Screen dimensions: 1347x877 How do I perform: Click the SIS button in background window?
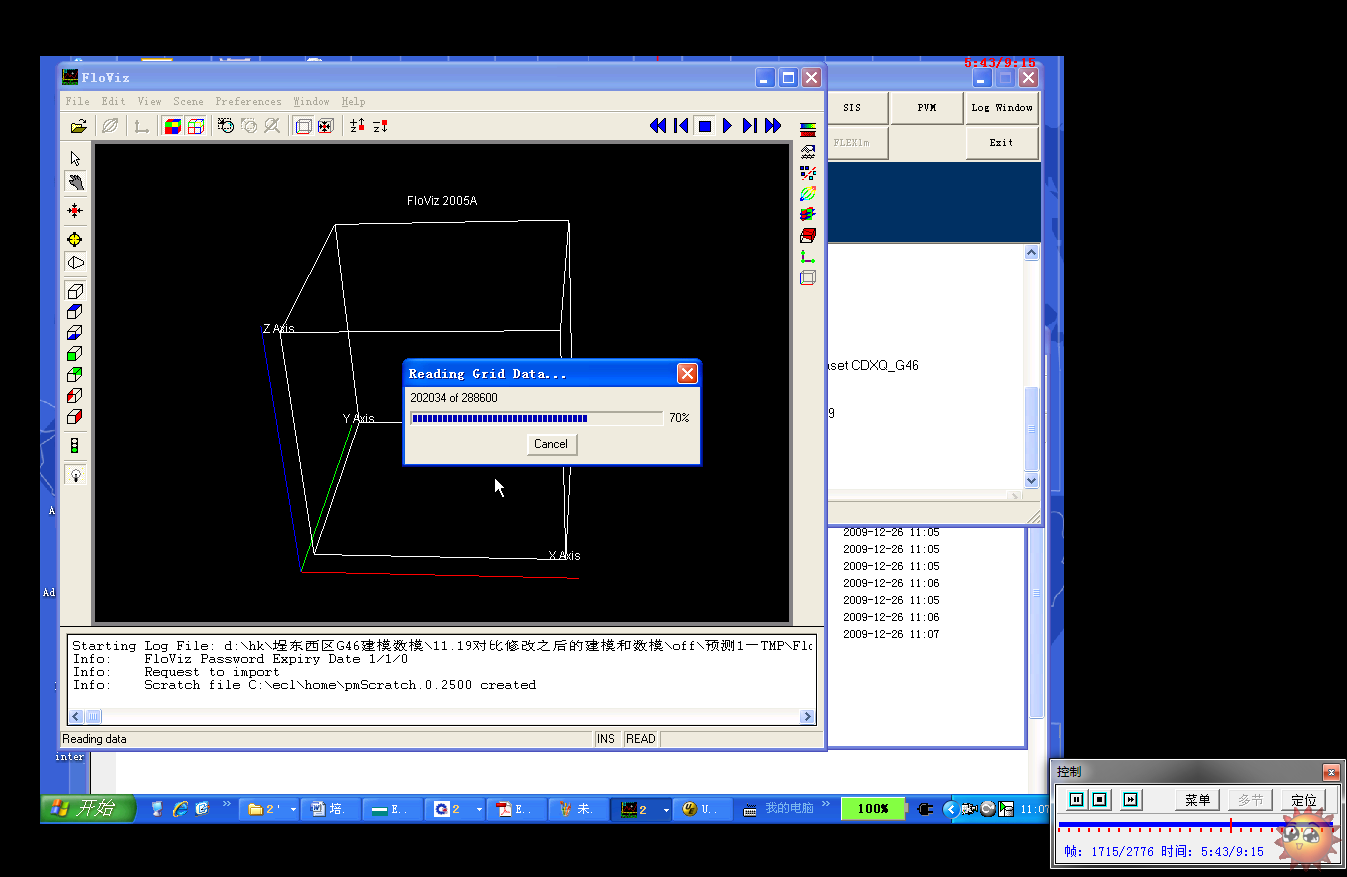coord(851,108)
